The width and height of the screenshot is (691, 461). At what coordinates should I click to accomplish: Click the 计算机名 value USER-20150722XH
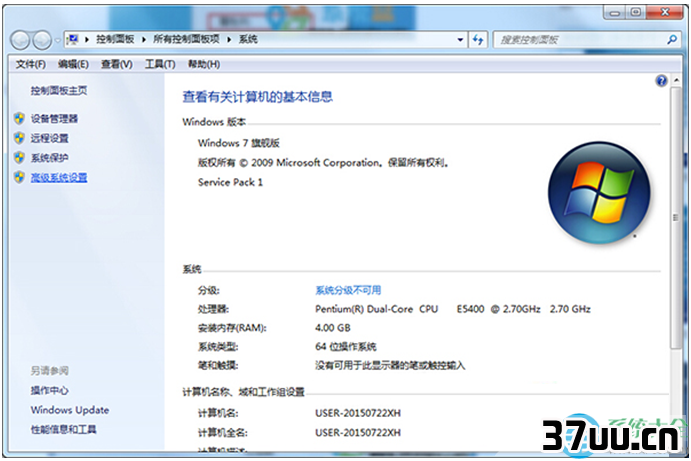click(358, 413)
